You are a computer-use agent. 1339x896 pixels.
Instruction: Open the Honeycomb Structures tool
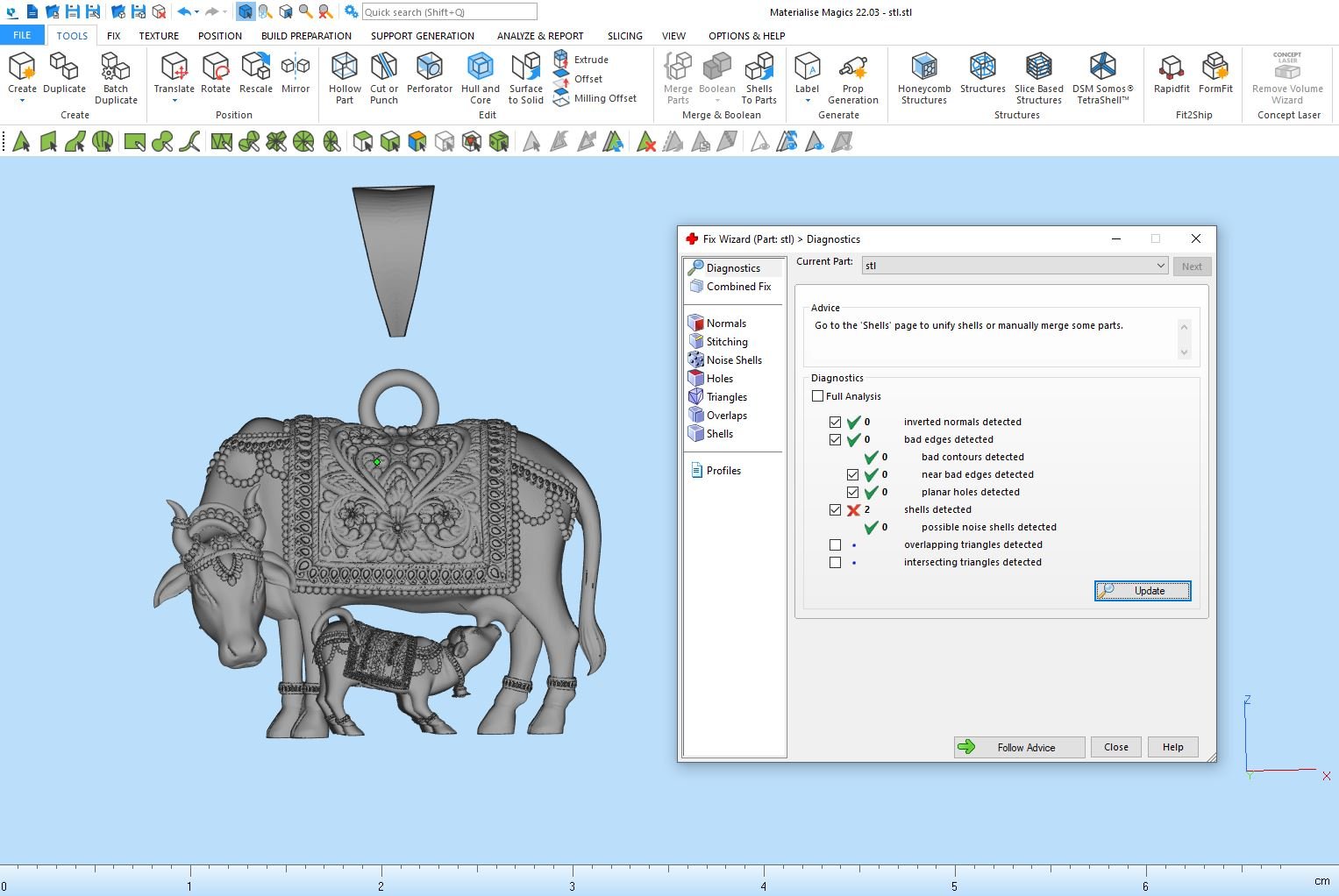click(923, 77)
